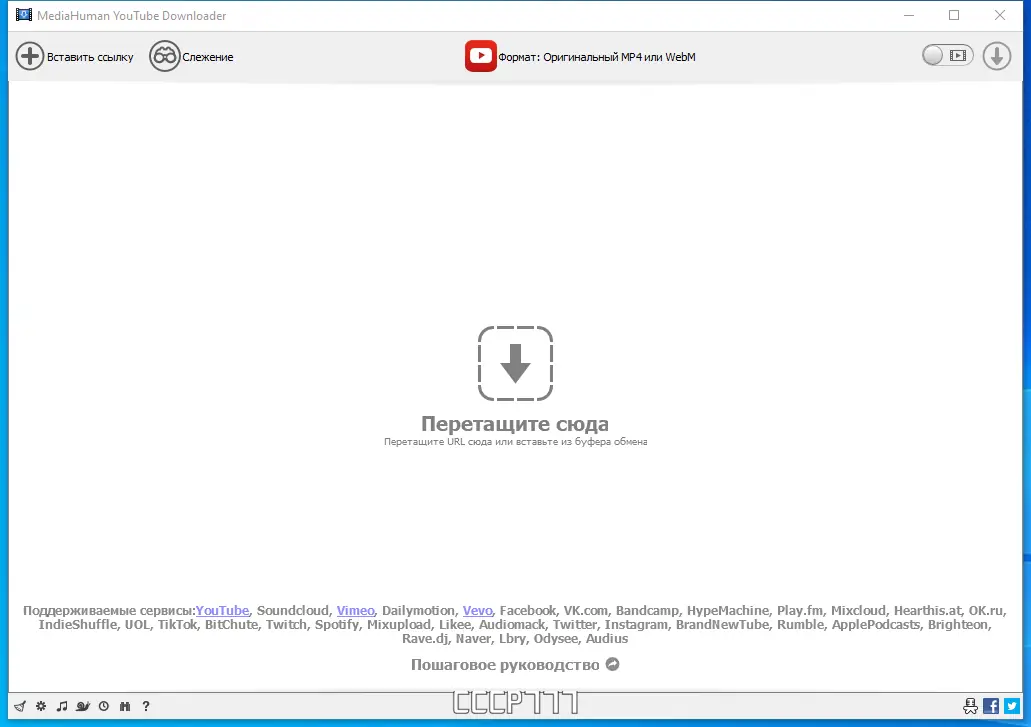Click the snail speed-limit icon
The width and height of the screenshot is (1031, 727).
click(x=83, y=706)
